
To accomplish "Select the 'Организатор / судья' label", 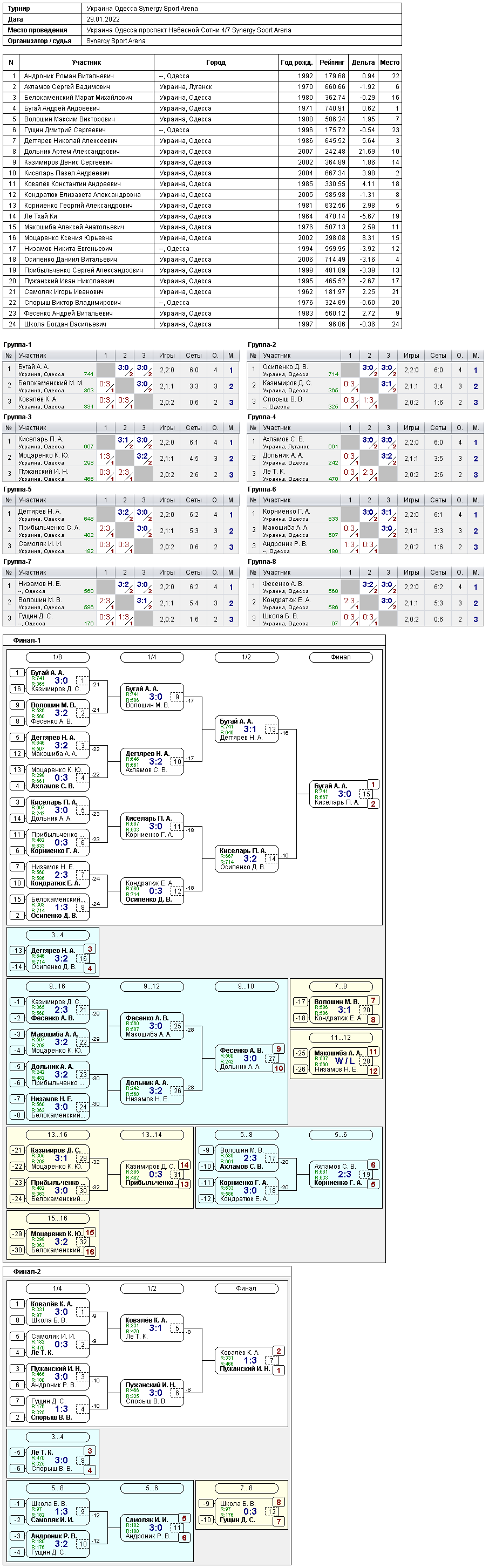I will 39,42.
